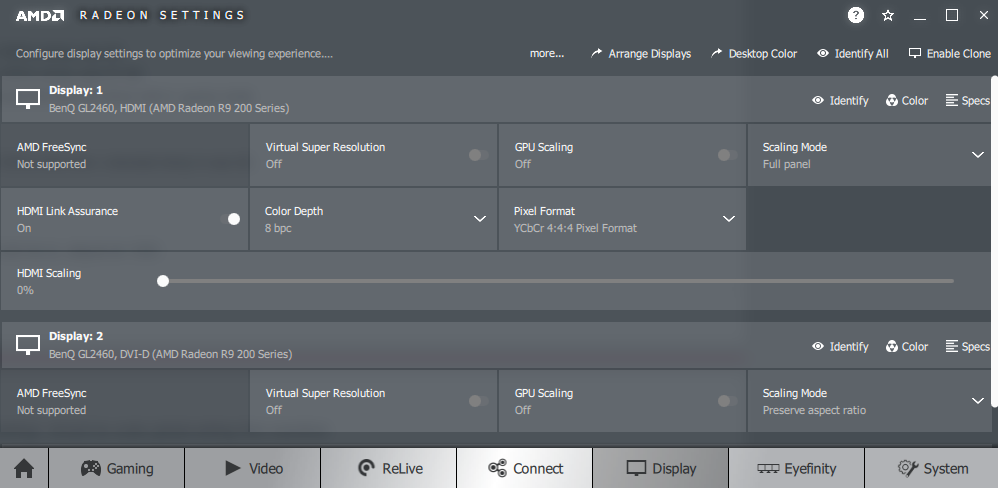Click the Display 2 monitor icon

(x=28, y=345)
